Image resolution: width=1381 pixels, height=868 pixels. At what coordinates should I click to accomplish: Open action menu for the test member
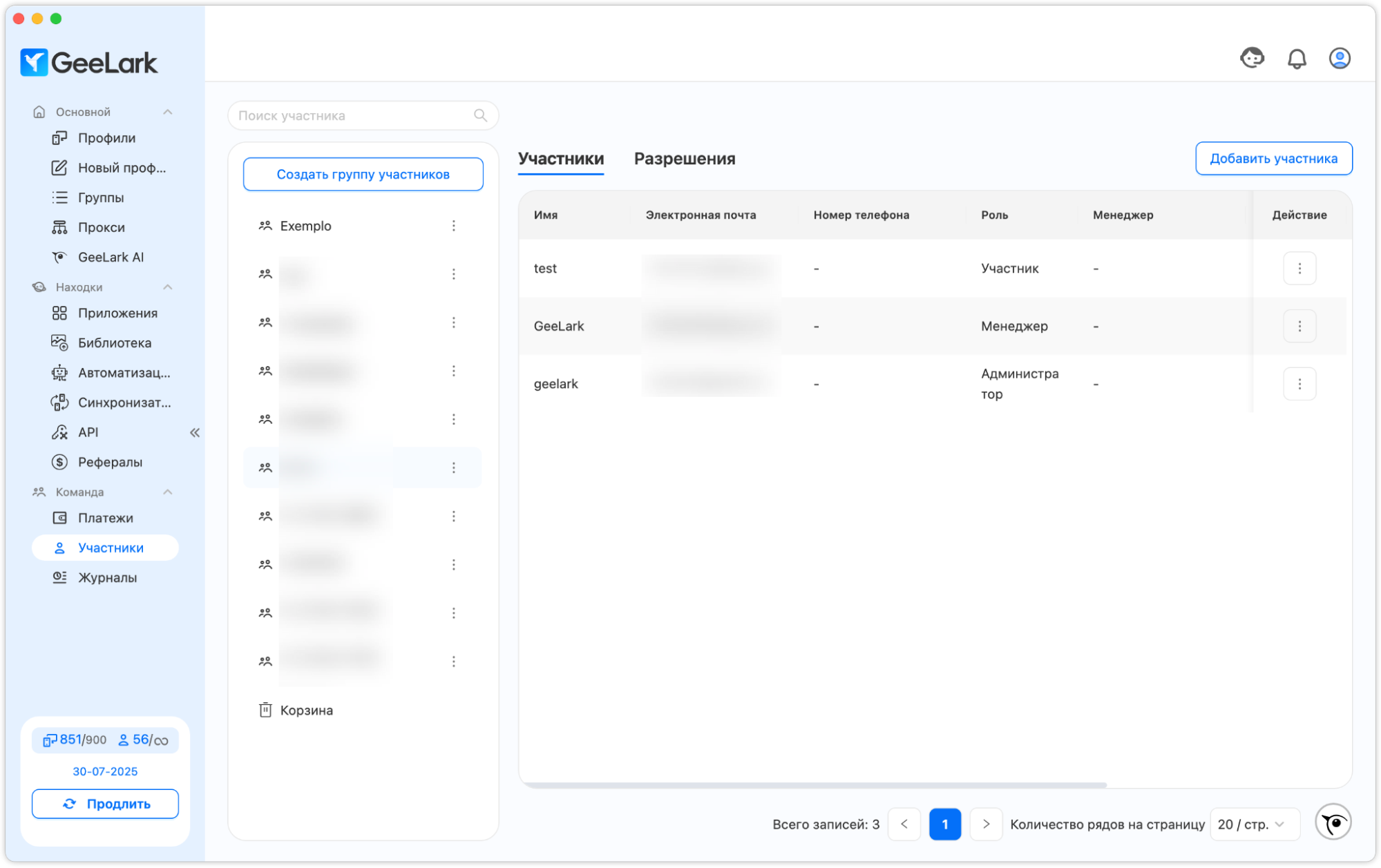point(1299,268)
